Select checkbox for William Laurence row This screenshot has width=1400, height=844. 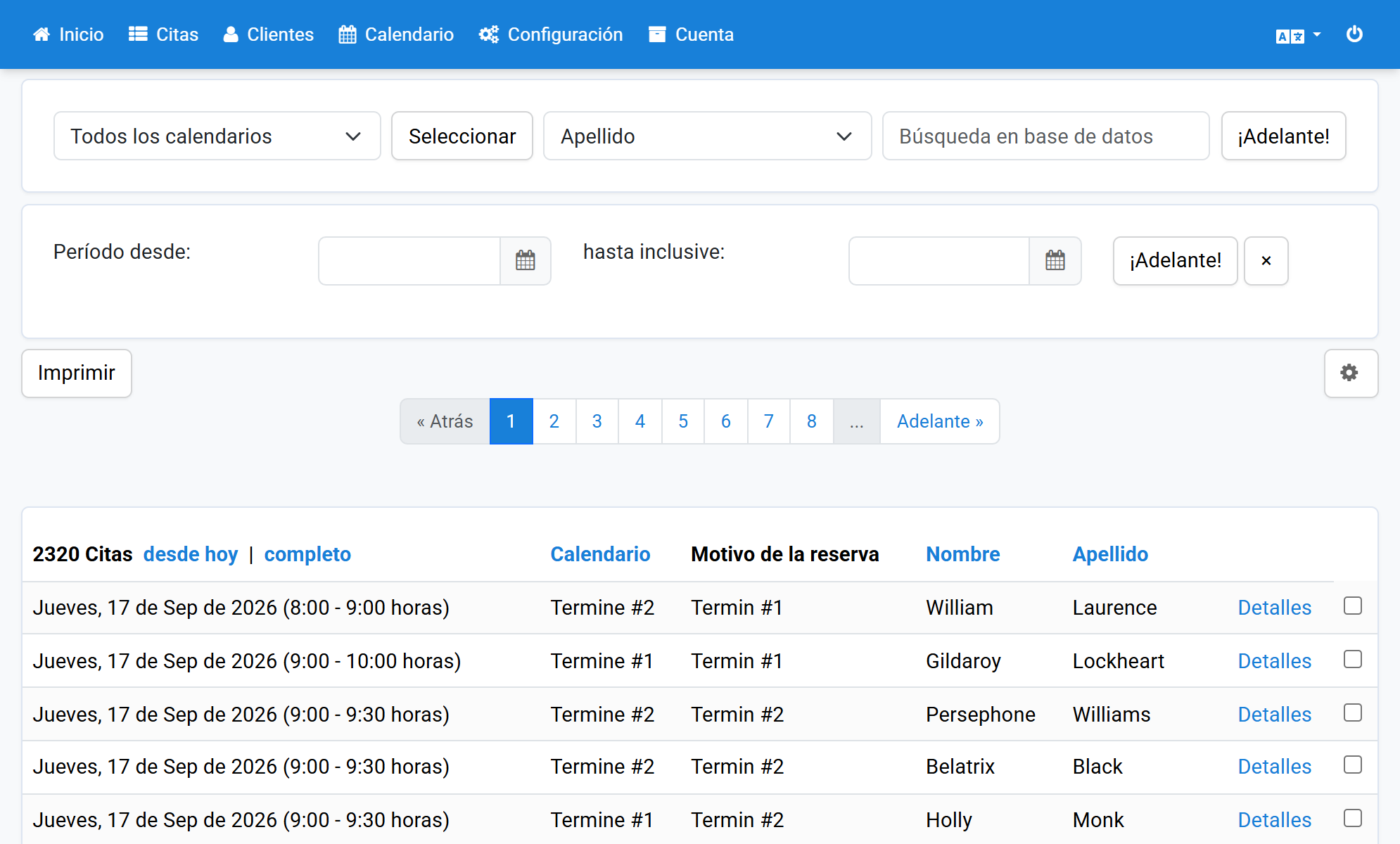[x=1353, y=606]
